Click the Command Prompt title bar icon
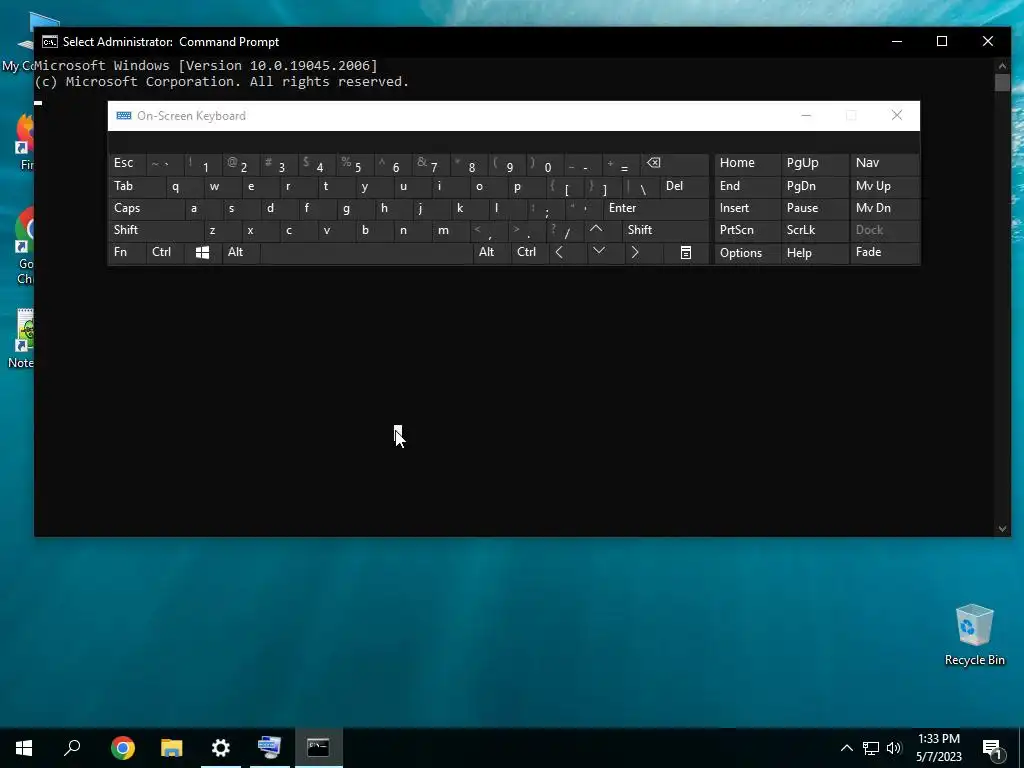The width and height of the screenshot is (1024, 768). coord(50,42)
